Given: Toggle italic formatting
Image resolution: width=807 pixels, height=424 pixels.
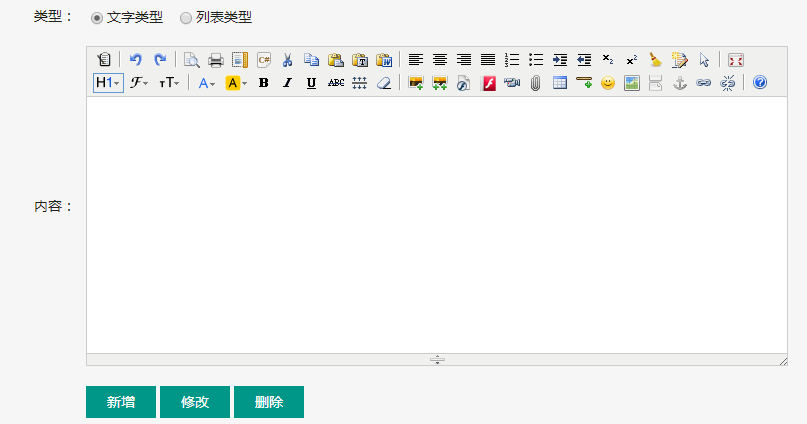Looking at the screenshot, I should (288, 82).
